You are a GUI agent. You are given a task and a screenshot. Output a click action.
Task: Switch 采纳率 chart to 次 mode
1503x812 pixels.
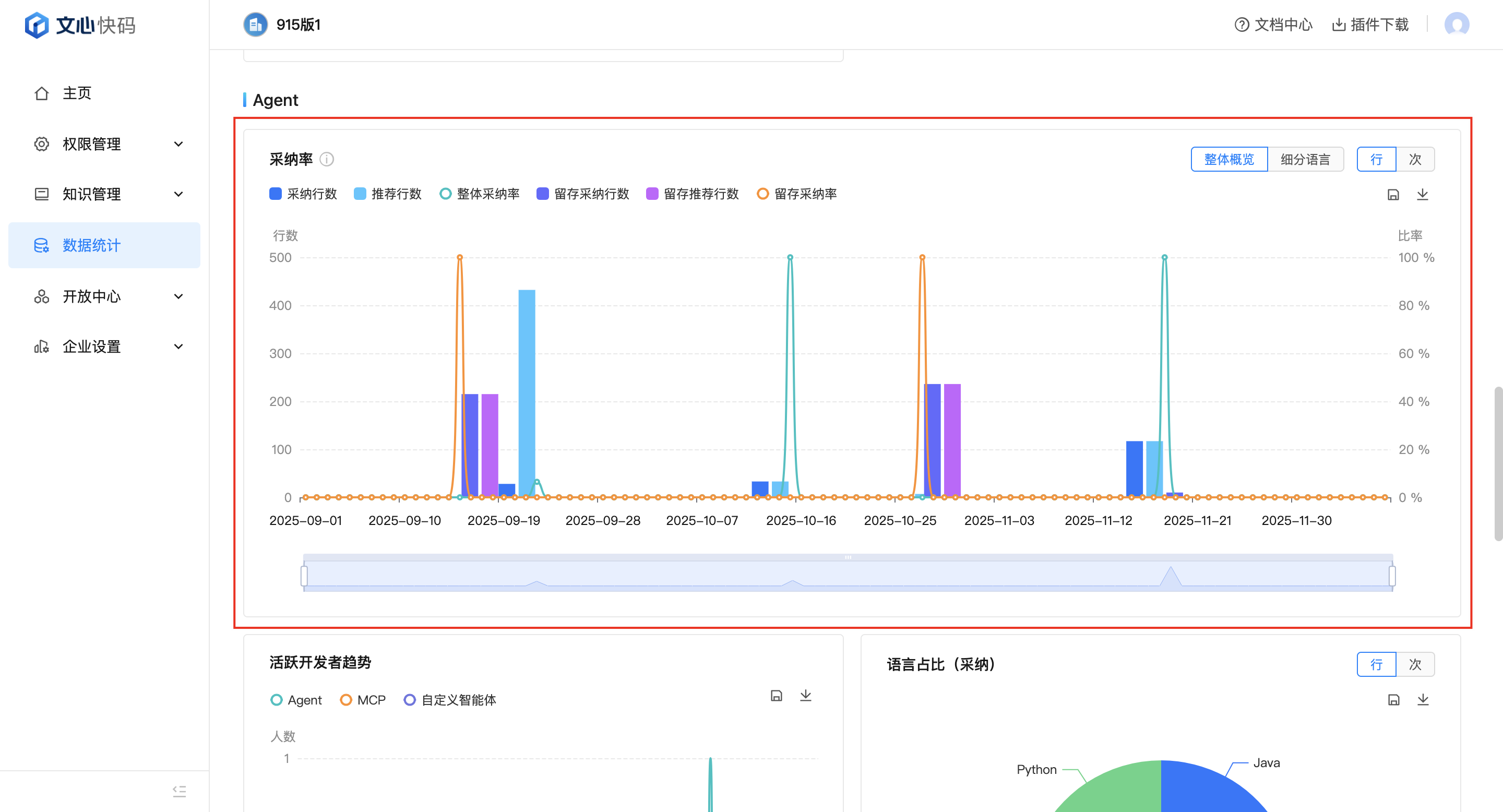(1415, 159)
